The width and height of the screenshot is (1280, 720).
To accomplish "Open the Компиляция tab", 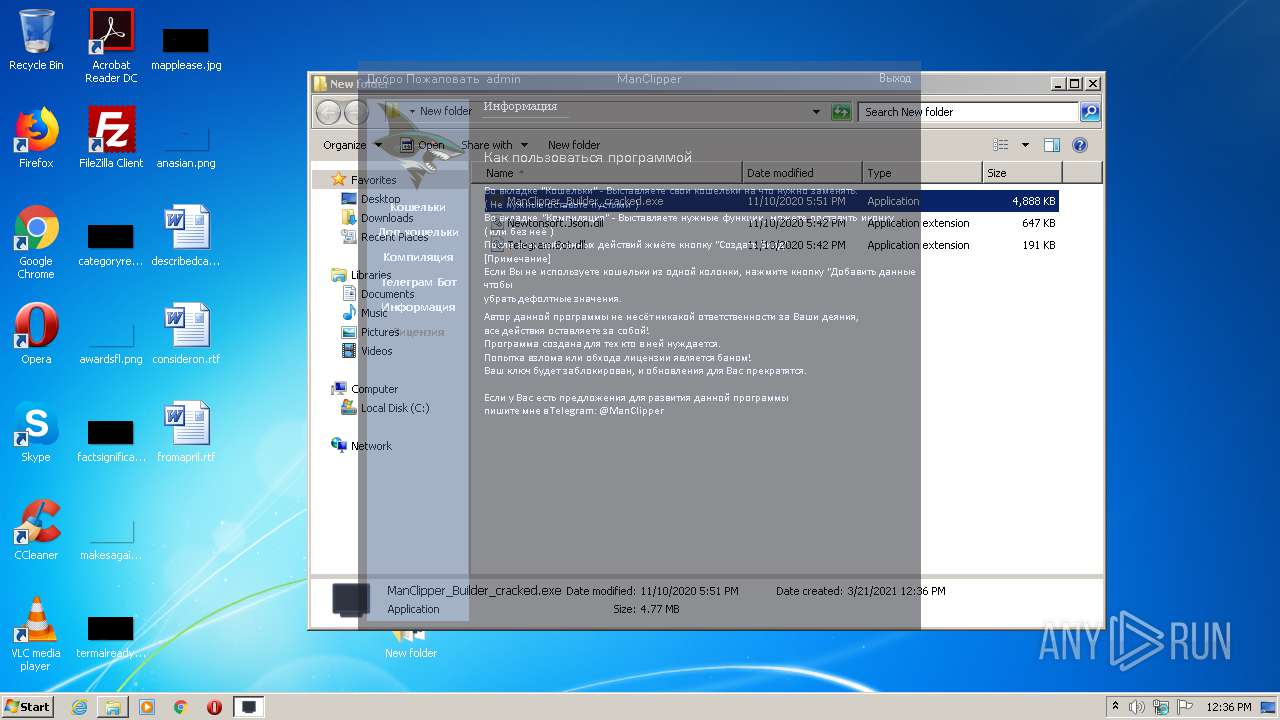I will [416, 257].
